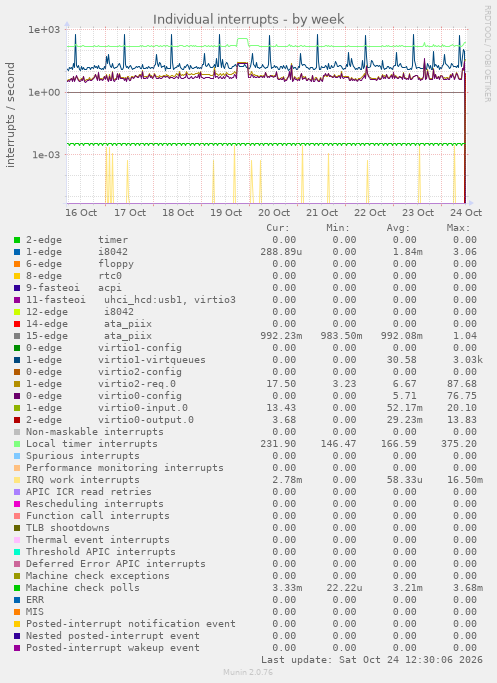Image resolution: width=497 pixels, height=683 pixels.
Task: Click the swatch beside Machine check polls
Action: (x=17, y=588)
